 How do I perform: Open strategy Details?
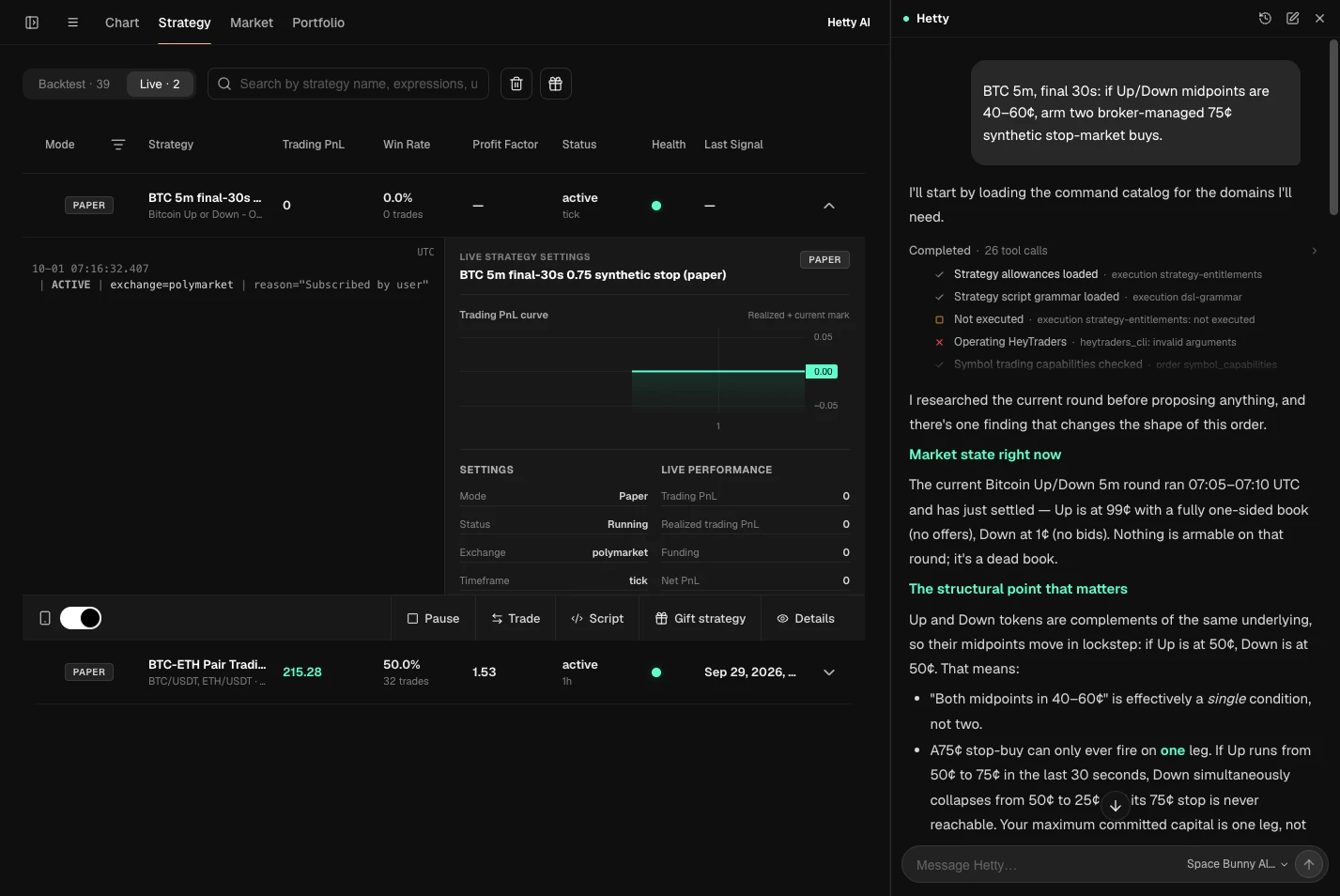click(x=806, y=618)
